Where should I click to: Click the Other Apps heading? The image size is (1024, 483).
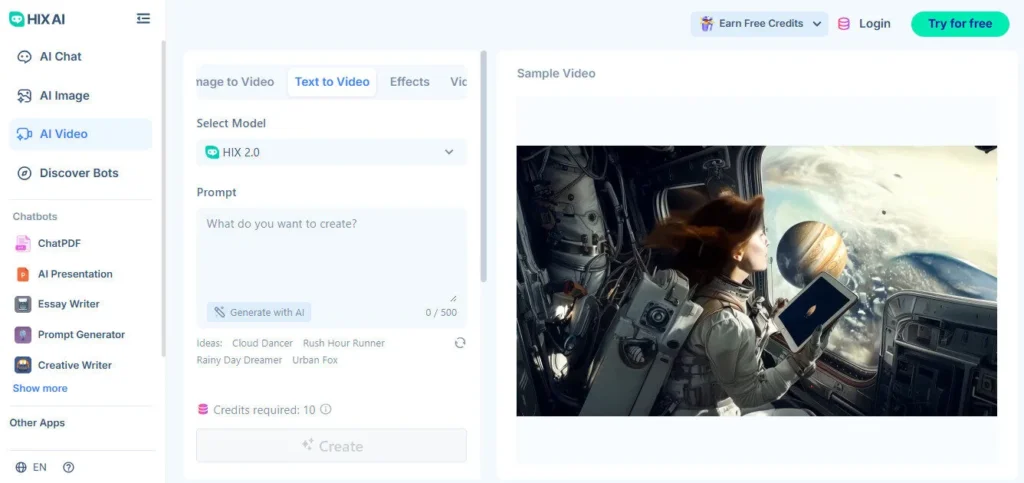pos(37,423)
